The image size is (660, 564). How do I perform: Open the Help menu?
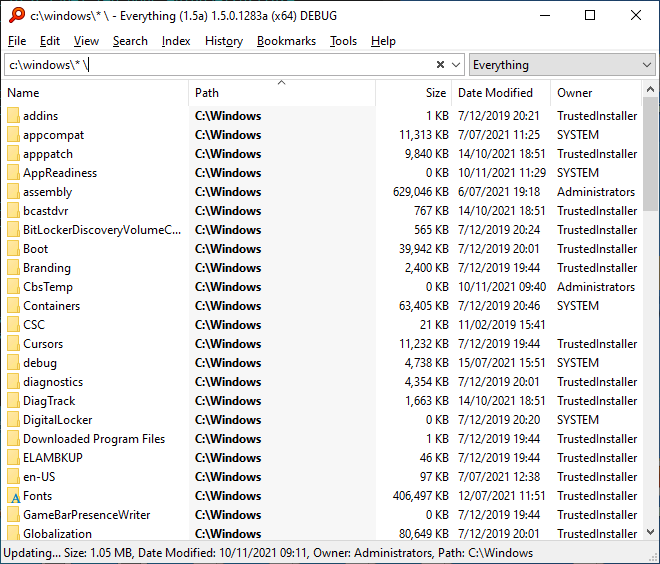[383, 41]
